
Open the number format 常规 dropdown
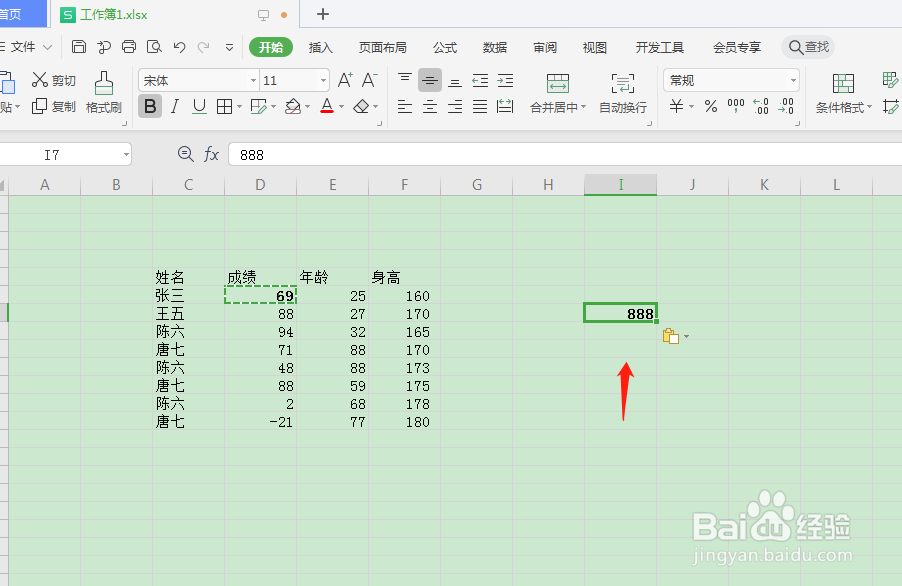pyautogui.click(x=793, y=81)
